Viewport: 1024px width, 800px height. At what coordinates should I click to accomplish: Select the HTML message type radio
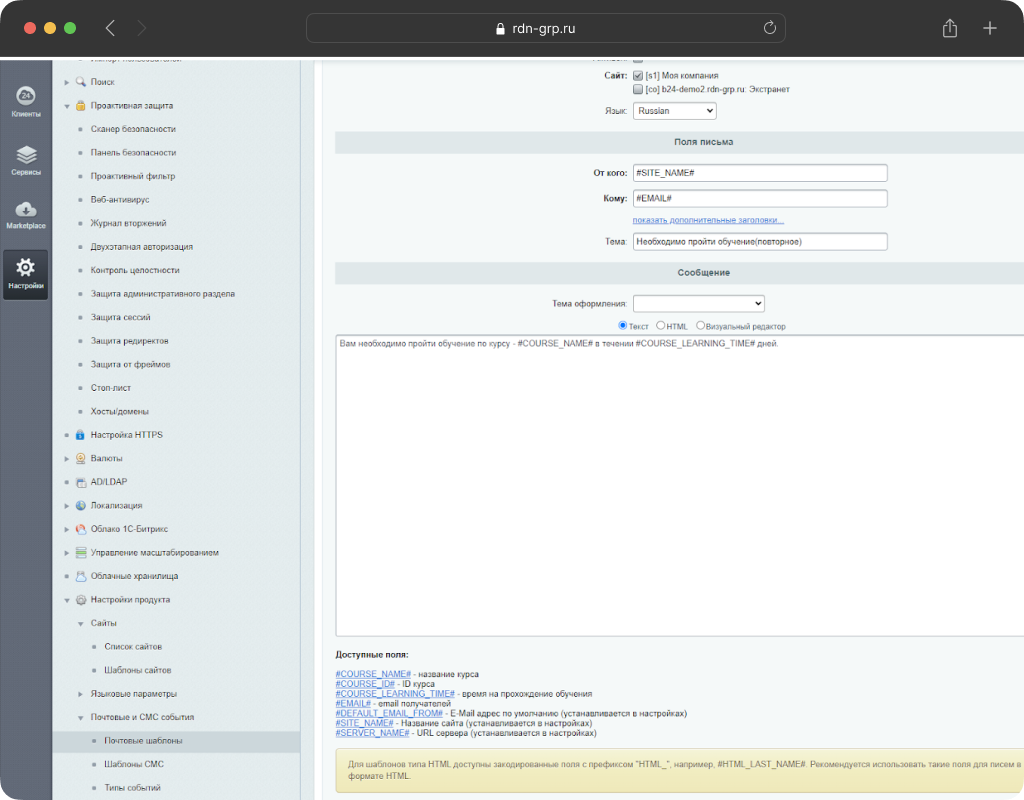[661, 326]
